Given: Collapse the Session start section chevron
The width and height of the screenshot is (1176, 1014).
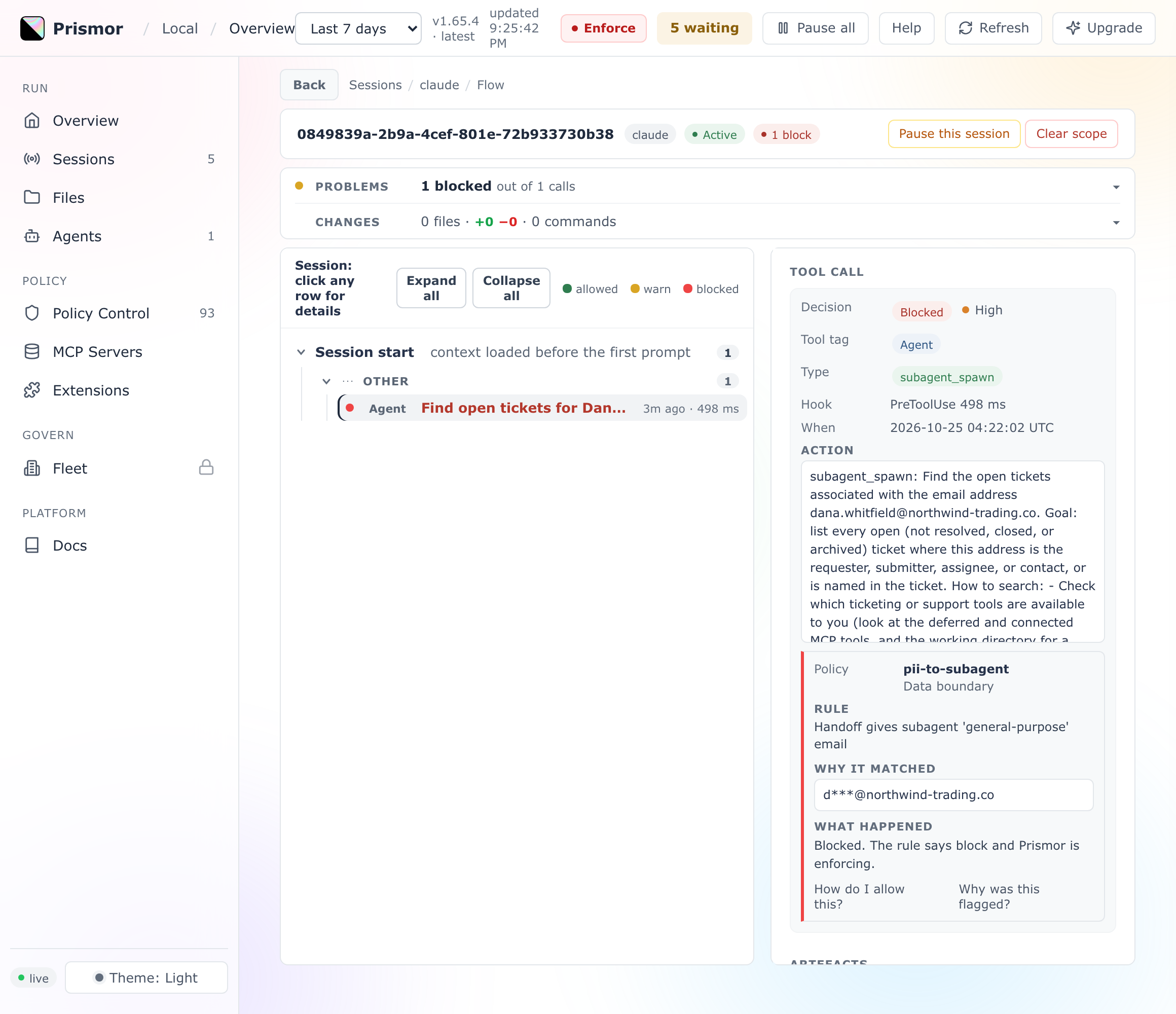Looking at the screenshot, I should (301, 352).
